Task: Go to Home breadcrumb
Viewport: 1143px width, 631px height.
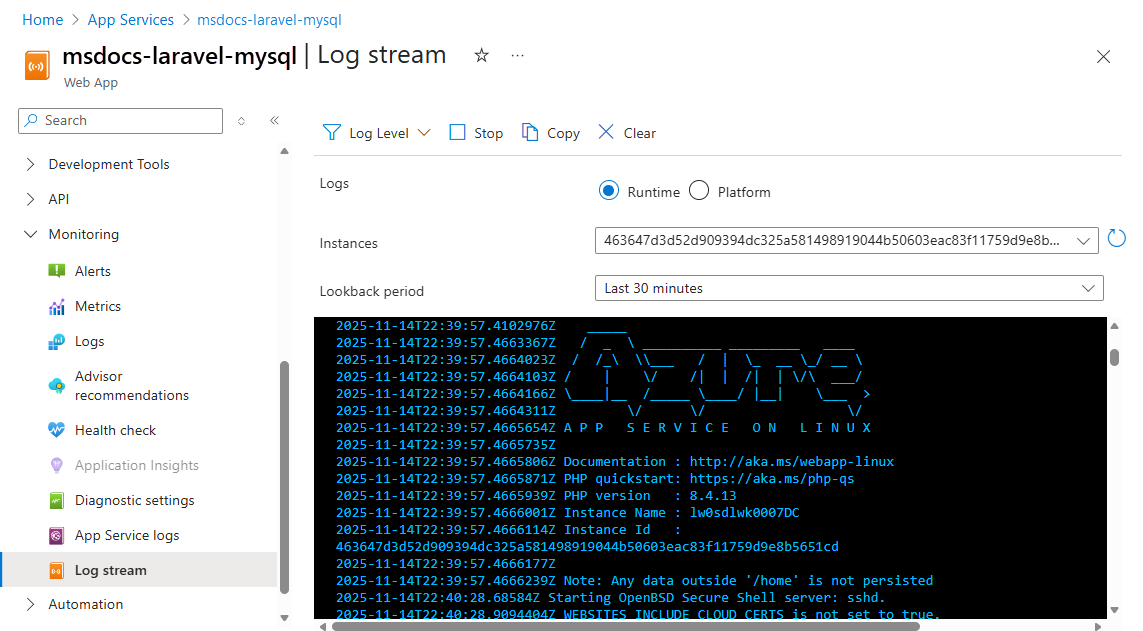Action: click(x=42, y=20)
